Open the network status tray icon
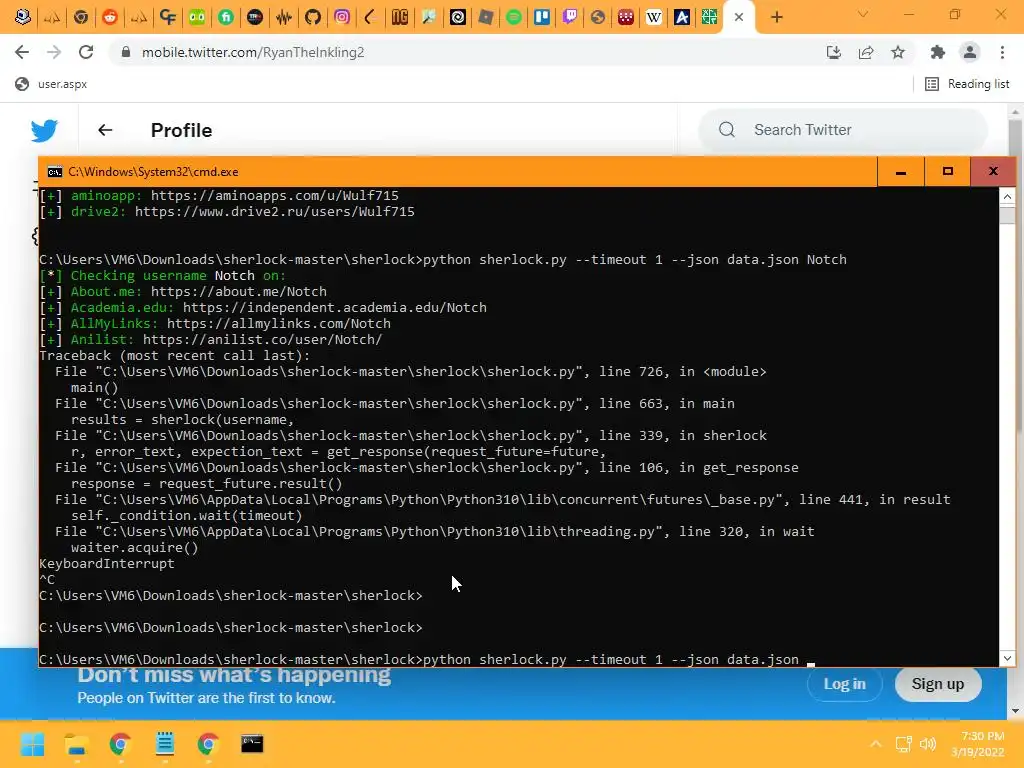 point(903,744)
